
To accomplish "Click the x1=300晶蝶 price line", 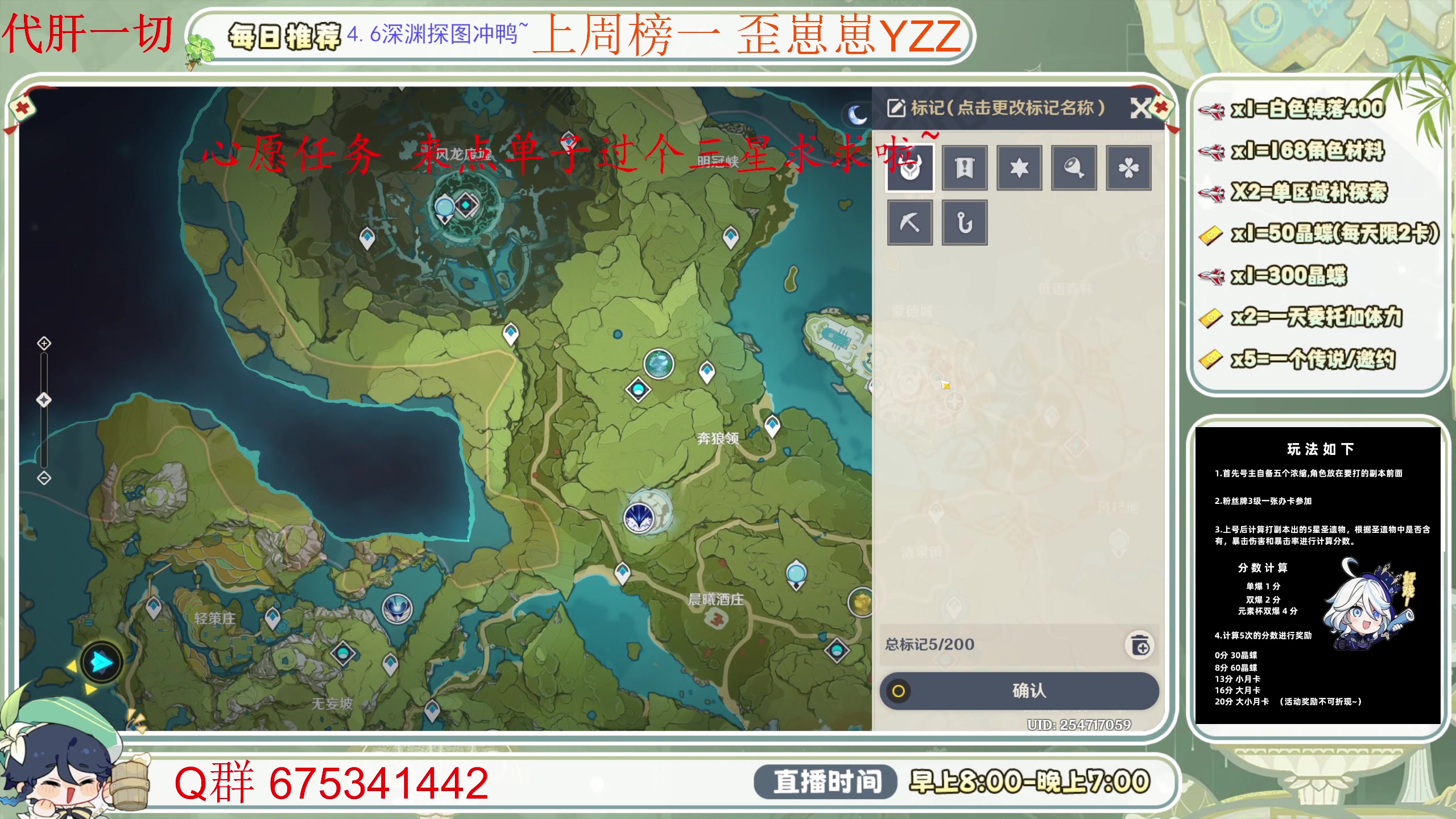I will click(x=1289, y=276).
